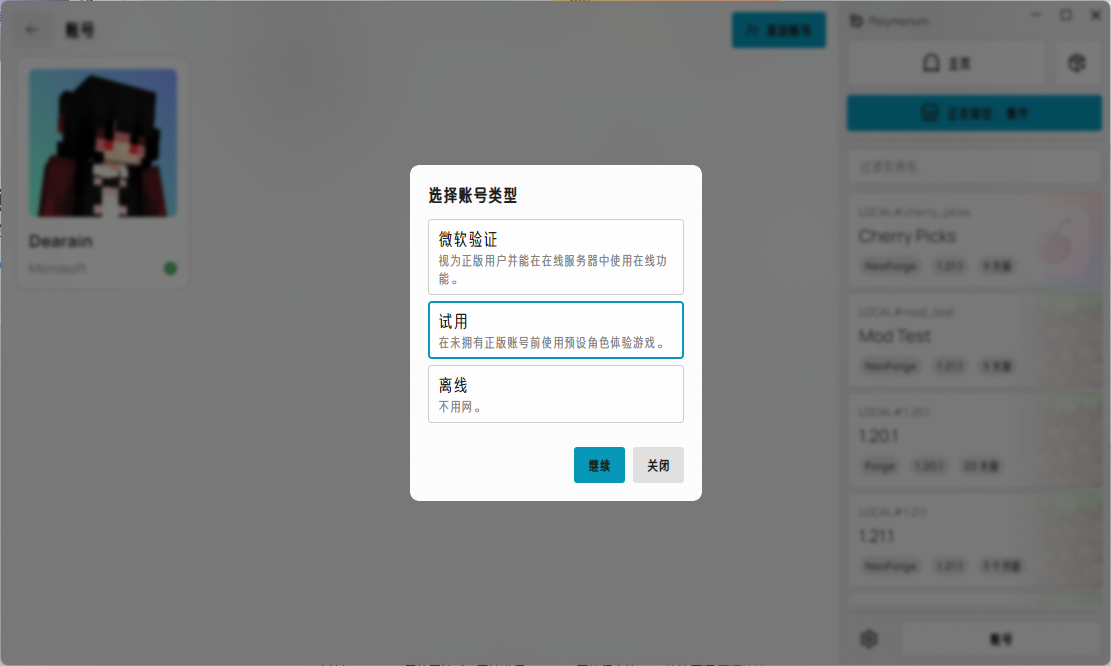Open the 账号 section at sidebar bottom

(1000, 638)
